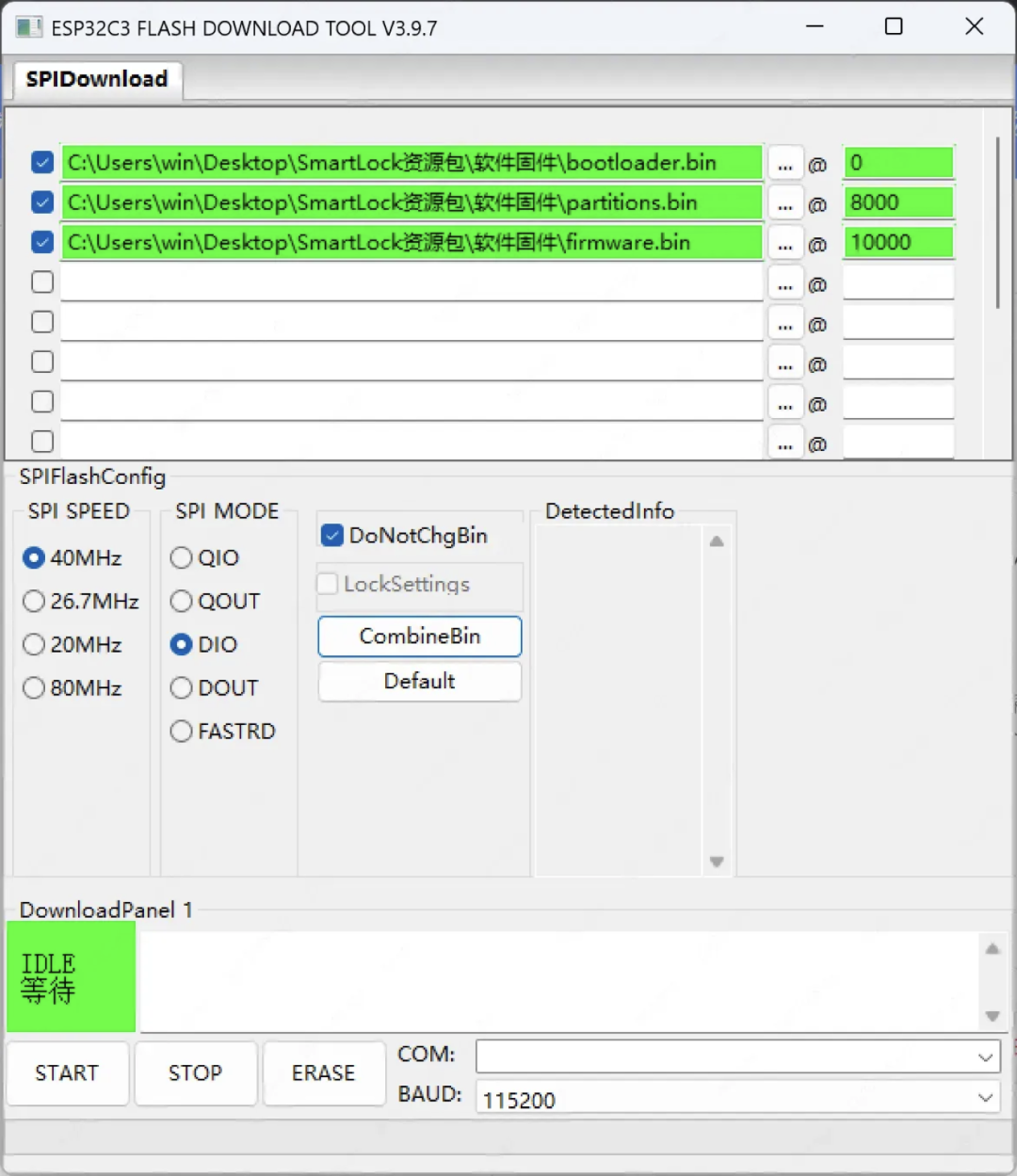Viewport: 1017px width, 1176px height.
Task: Click the address field of the first empty row
Action: coord(898,282)
